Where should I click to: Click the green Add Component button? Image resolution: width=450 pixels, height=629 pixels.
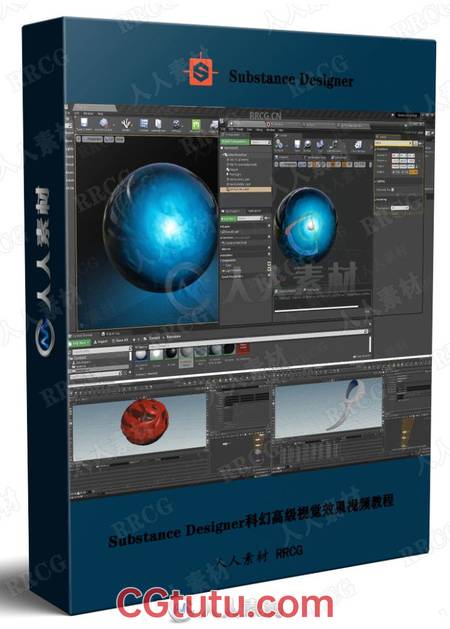[x=235, y=142]
